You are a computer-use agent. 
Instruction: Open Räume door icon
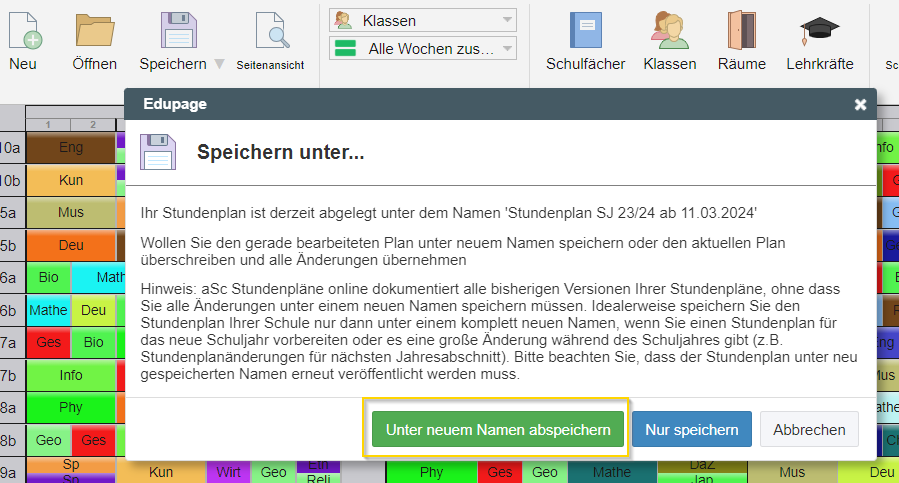click(741, 30)
